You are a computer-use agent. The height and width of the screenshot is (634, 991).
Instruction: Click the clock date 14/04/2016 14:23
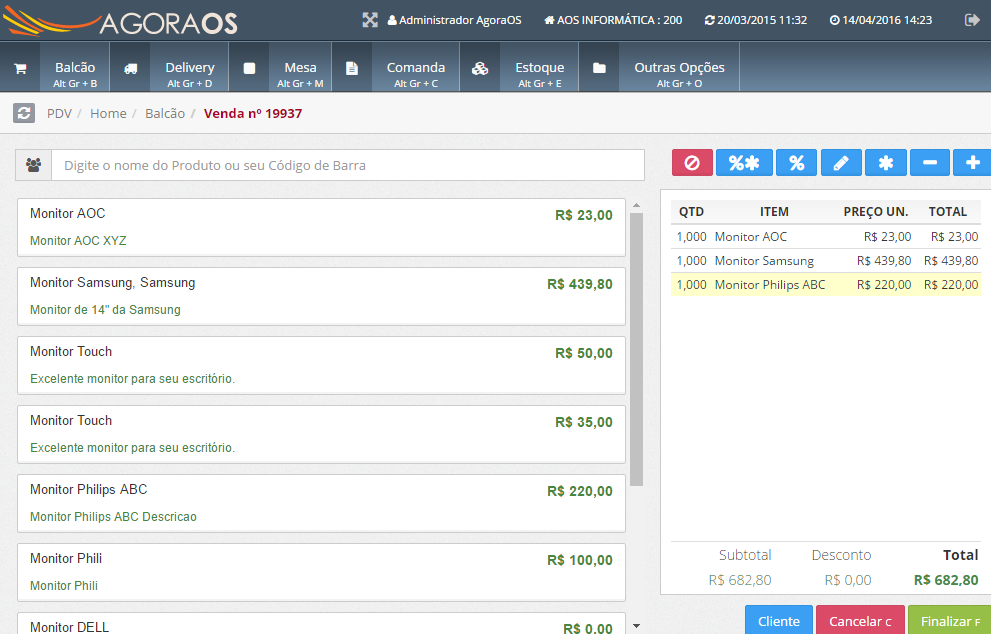click(881, 20)
